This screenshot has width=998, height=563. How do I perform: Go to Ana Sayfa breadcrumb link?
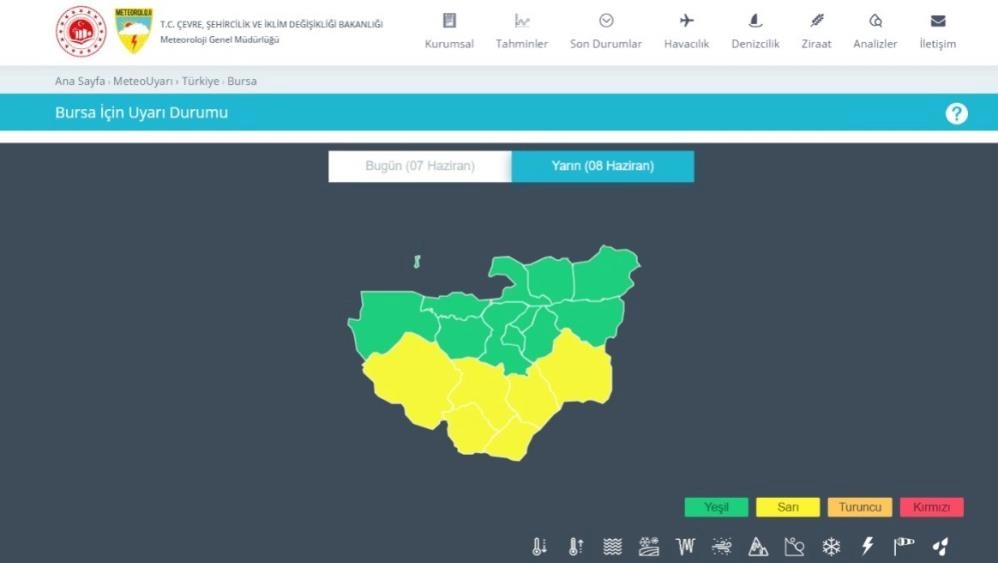[x=80, y=81]
